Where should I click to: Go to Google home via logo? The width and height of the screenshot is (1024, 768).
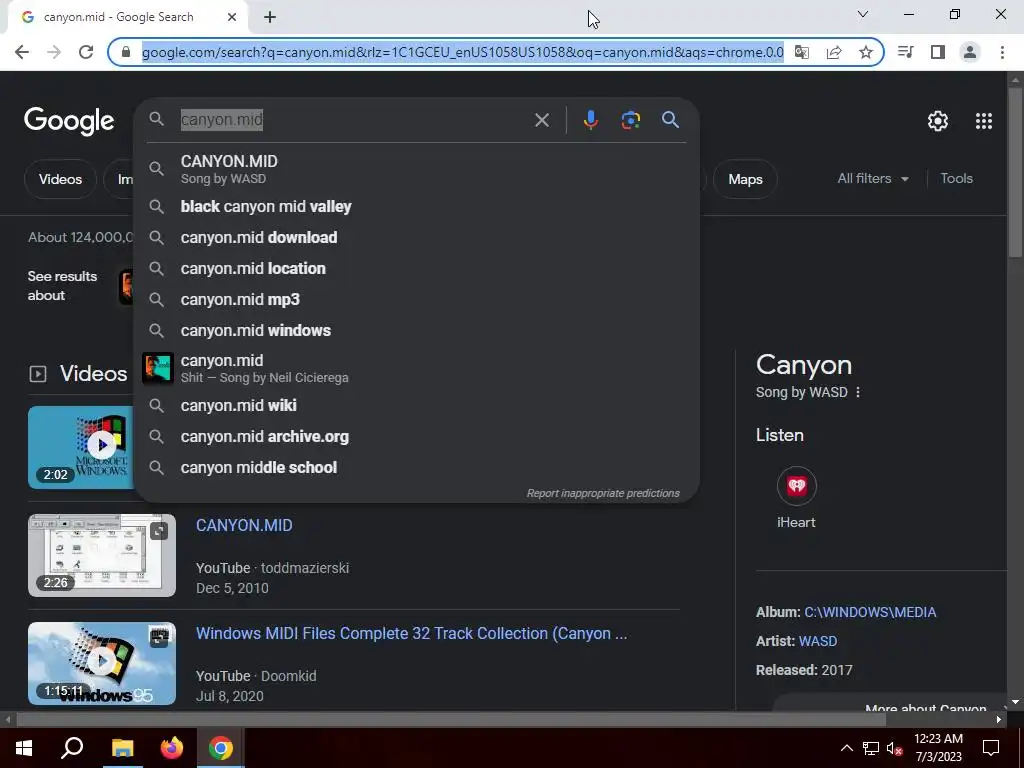pyautogui.click(x=69, y=121)
